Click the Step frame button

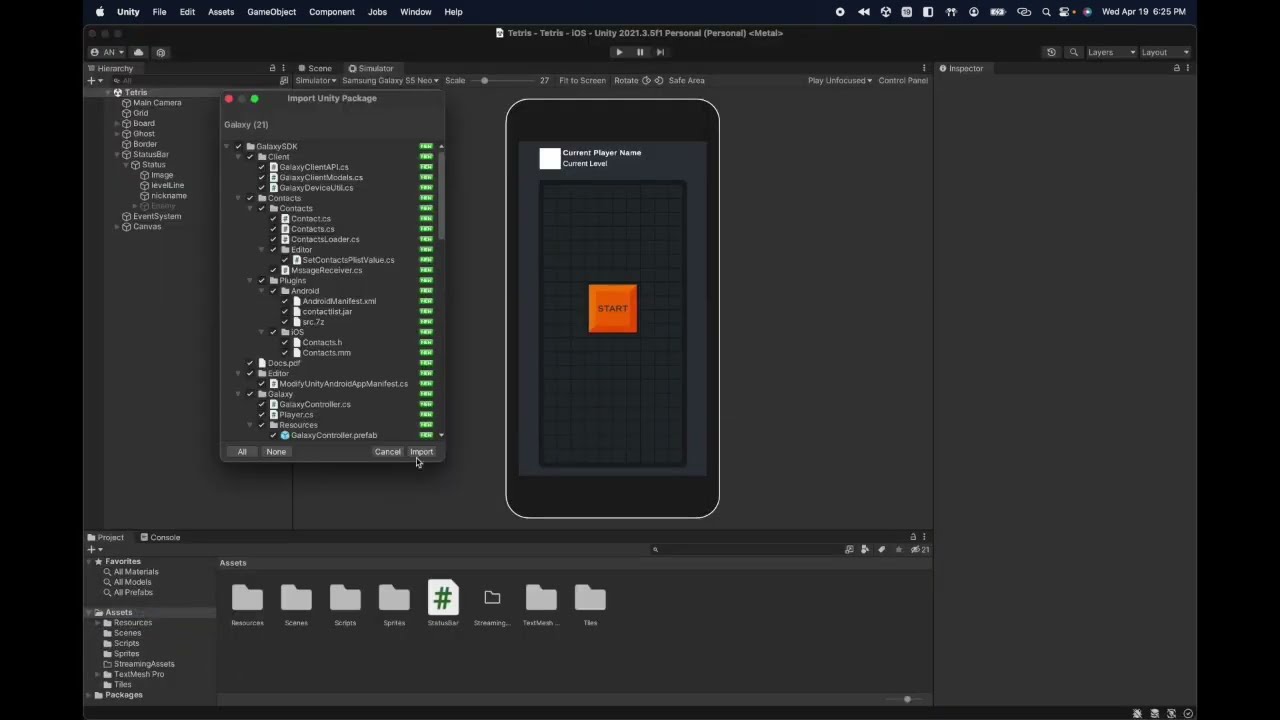pos(660,52)
